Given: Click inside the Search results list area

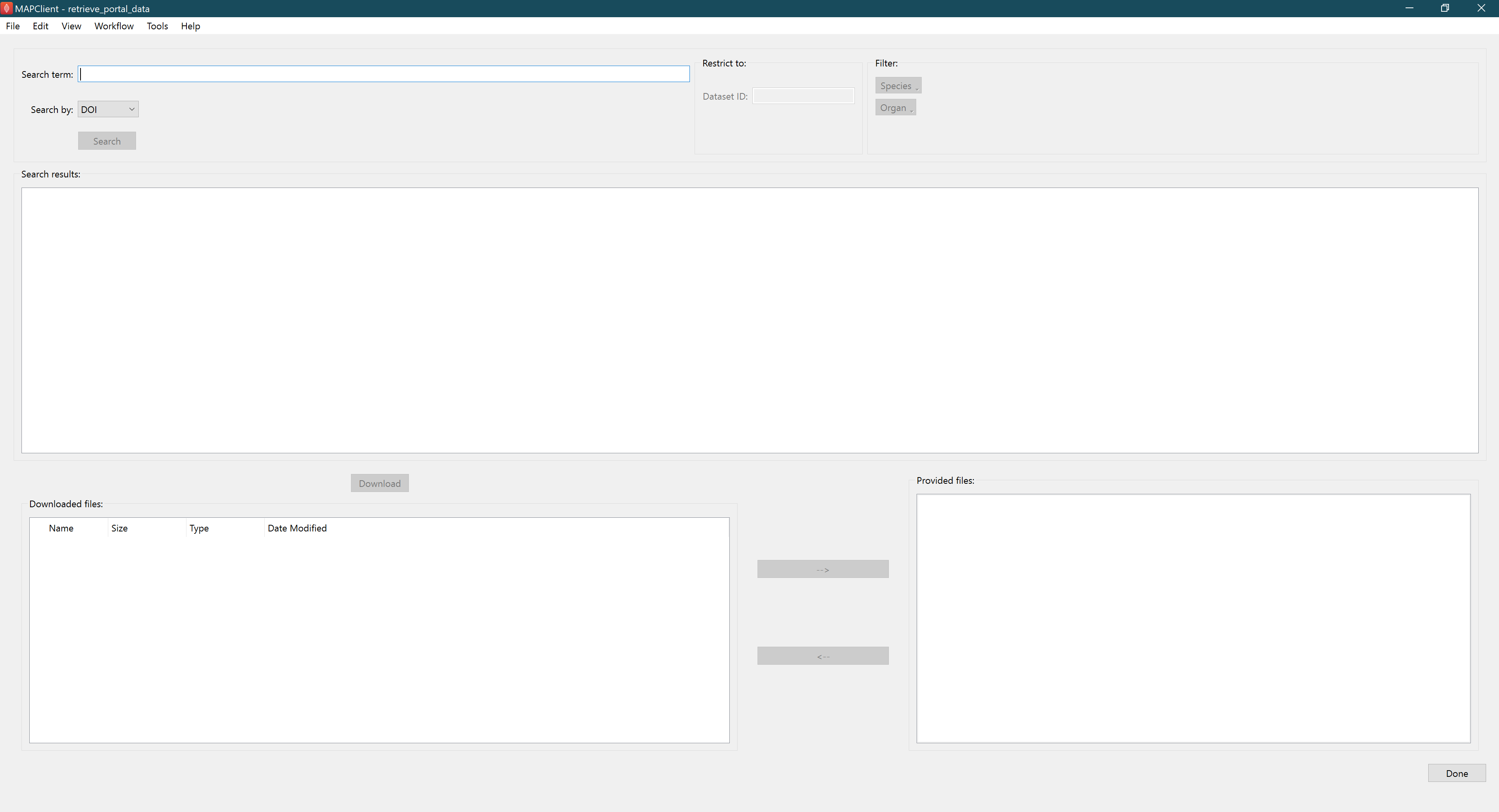Looking at the screenshot, I should tap(750, 320).
